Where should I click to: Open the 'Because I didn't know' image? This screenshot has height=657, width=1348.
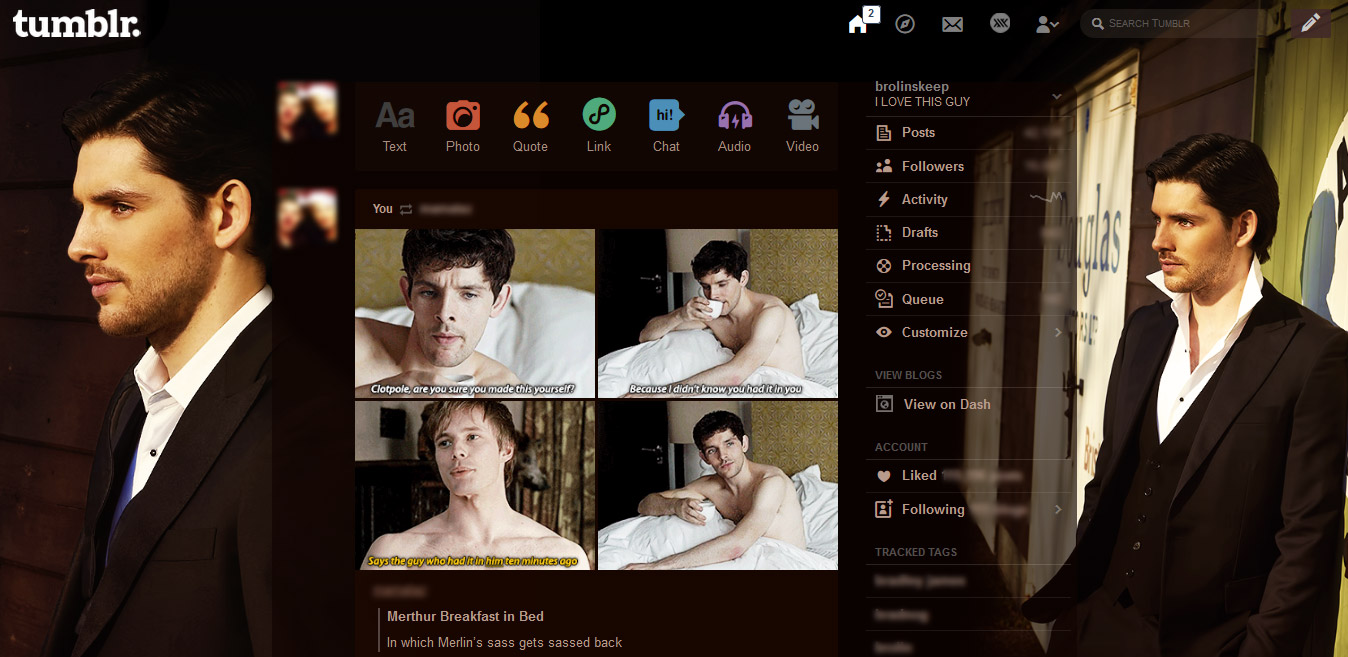click(718, 313)
